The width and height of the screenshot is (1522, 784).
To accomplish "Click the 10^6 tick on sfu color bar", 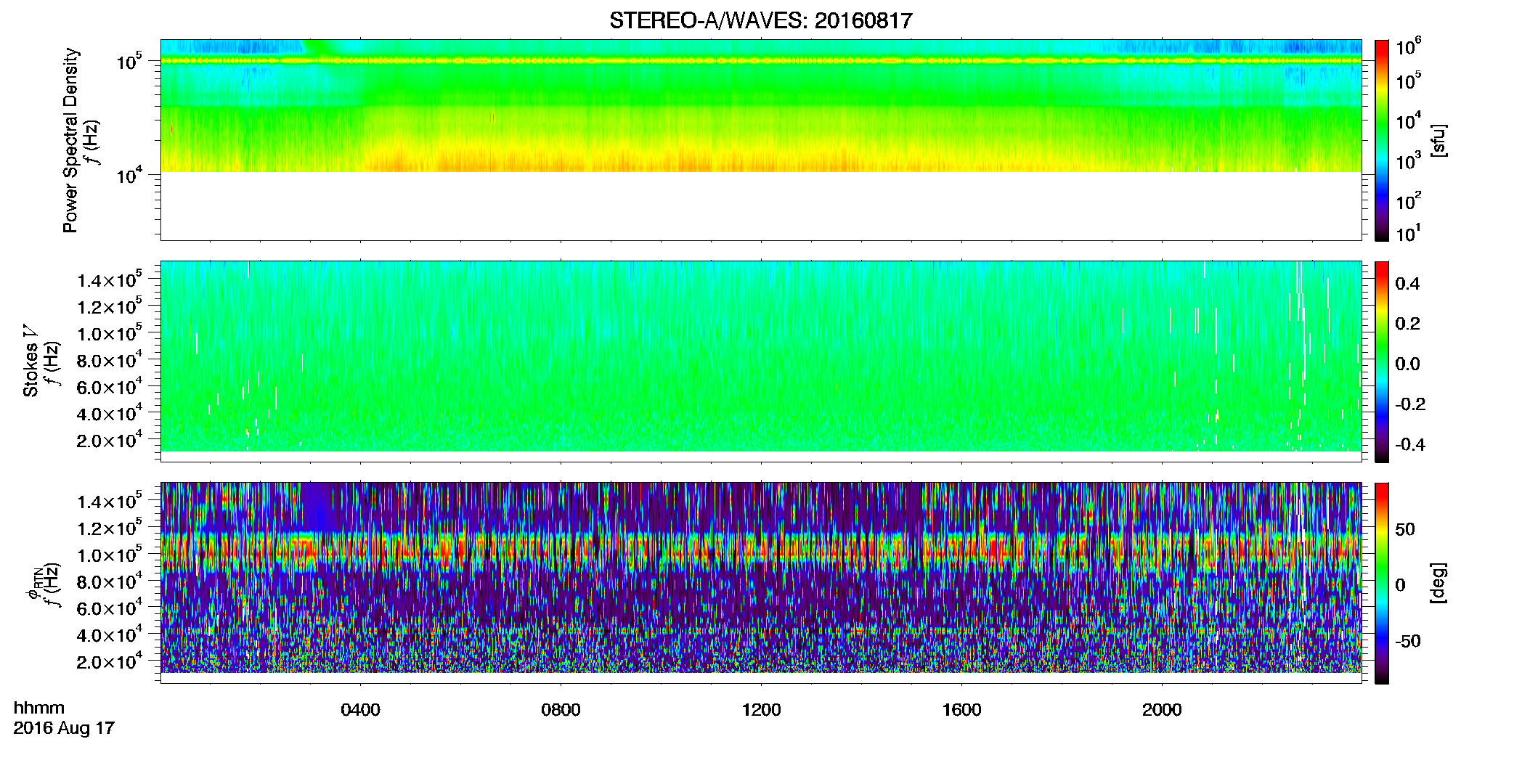I will pos(1409,46).
